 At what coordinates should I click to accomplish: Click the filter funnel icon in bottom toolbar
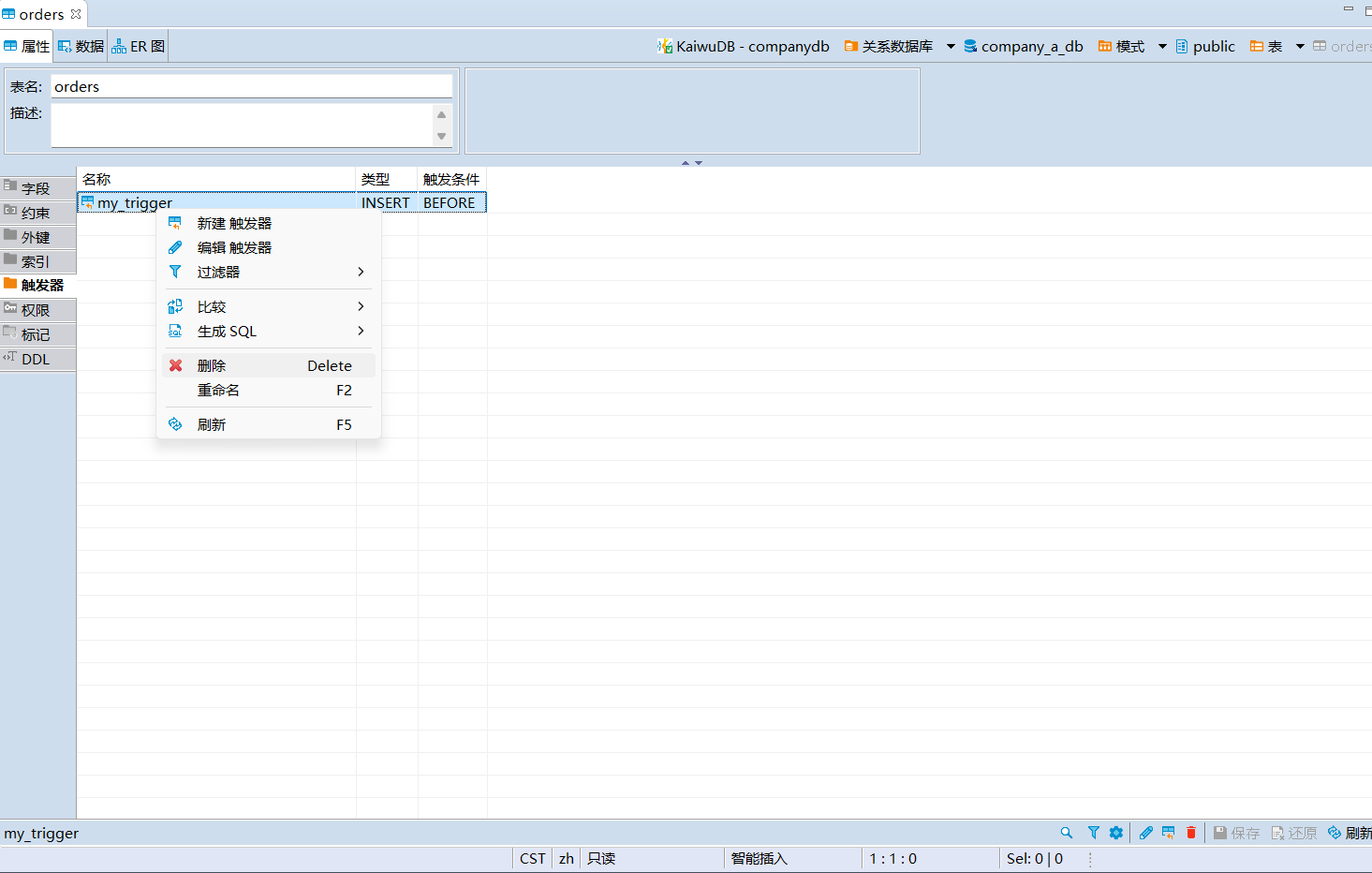tap(1093, 833)
